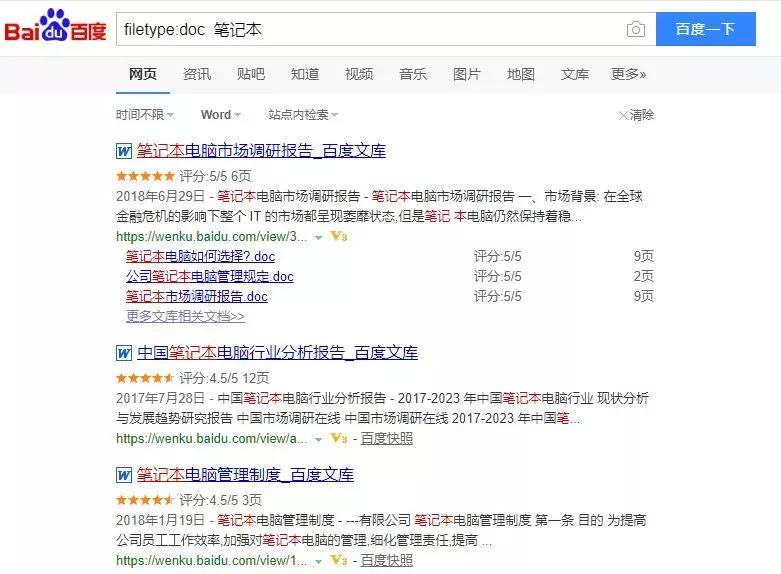Select the 网页 tab
The width and height of the screenshot is (781, 574).
point(143,74)
